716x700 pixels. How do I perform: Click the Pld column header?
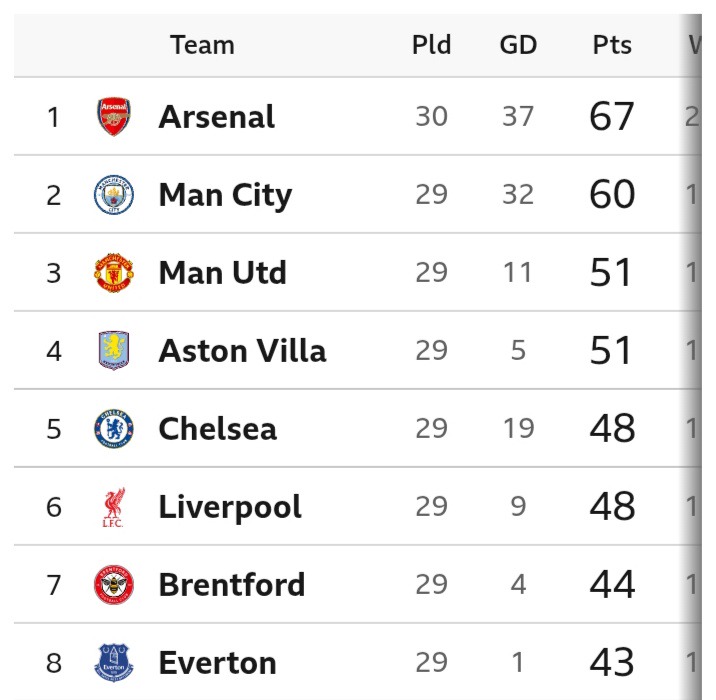tap(431, 45)
